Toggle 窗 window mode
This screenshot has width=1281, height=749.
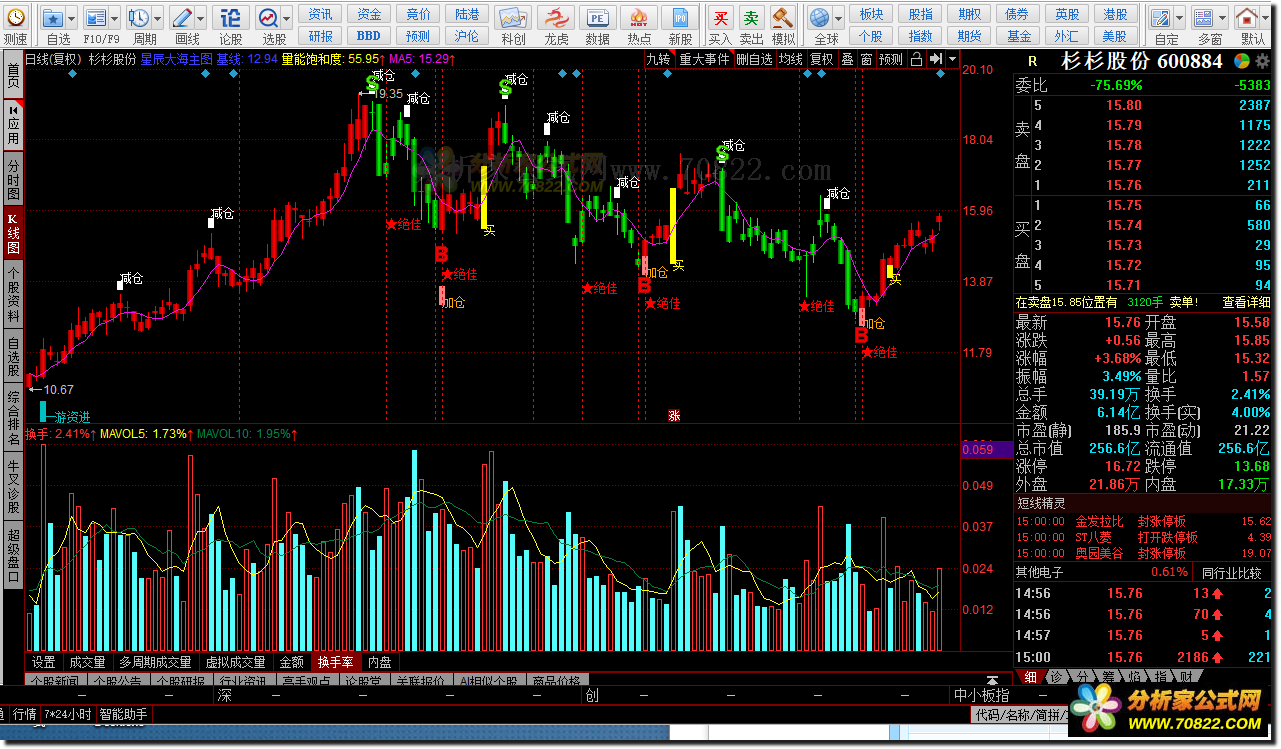(866, 59)
